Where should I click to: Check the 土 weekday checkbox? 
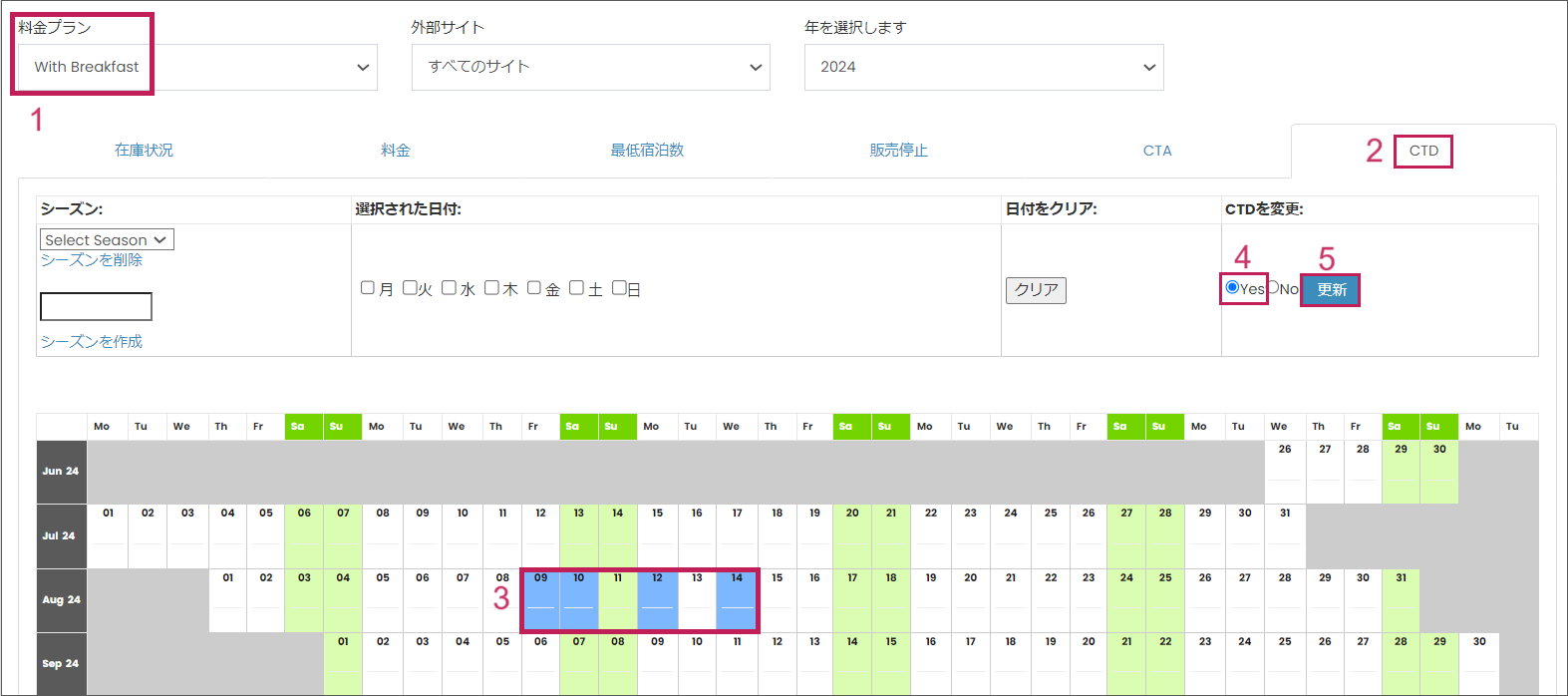[x=576, y=288]
